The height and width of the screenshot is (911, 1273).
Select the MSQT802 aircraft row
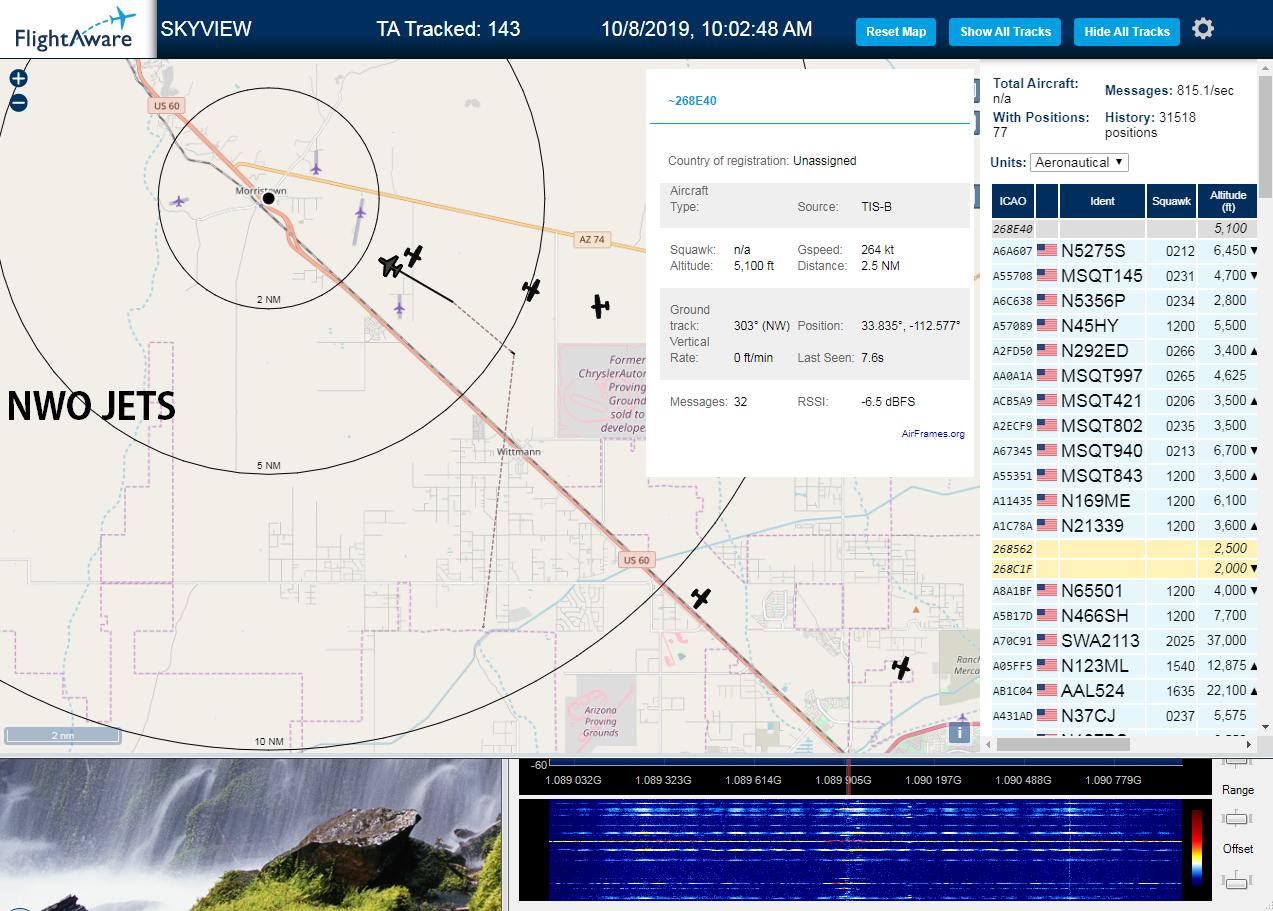click(x=1124, y=425)
